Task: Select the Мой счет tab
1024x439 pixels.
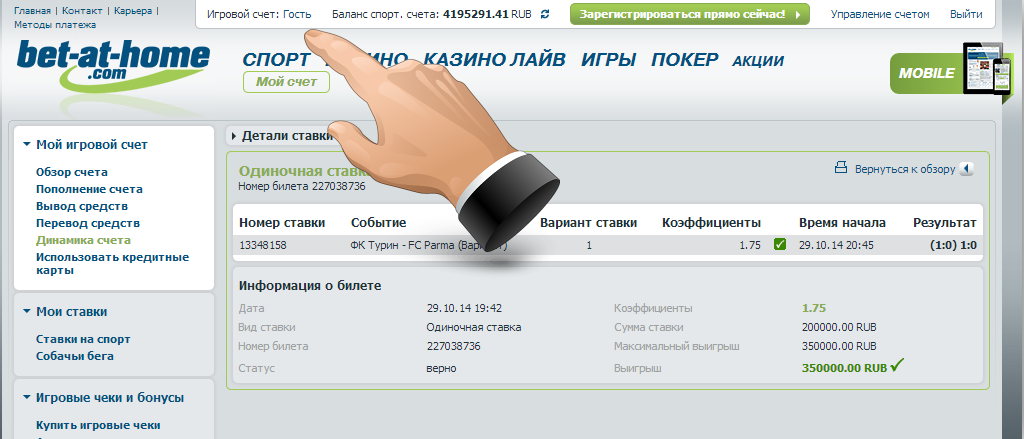Action: (286, 82)
